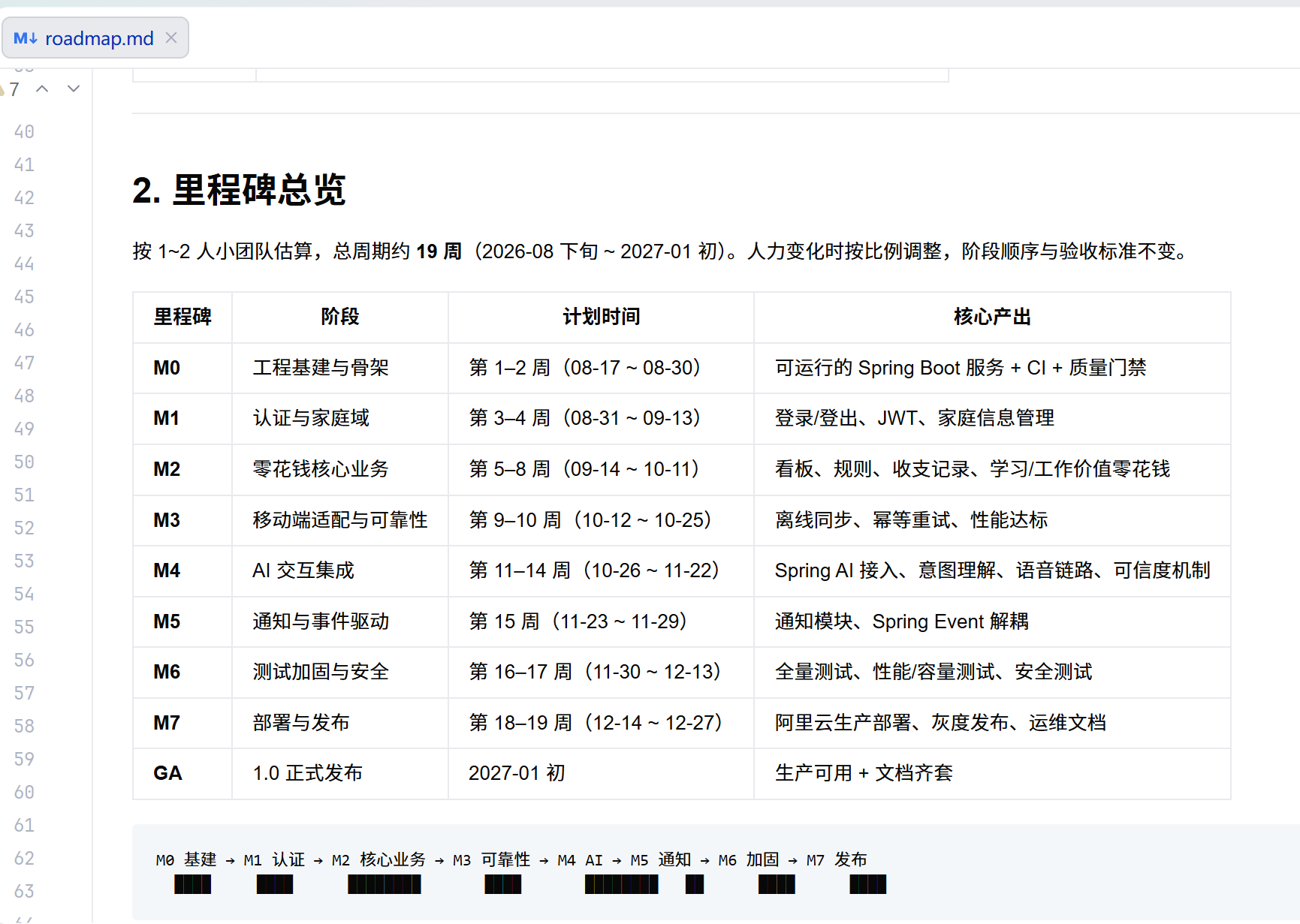Click M7 发布 in the code block

coord(837,860)
